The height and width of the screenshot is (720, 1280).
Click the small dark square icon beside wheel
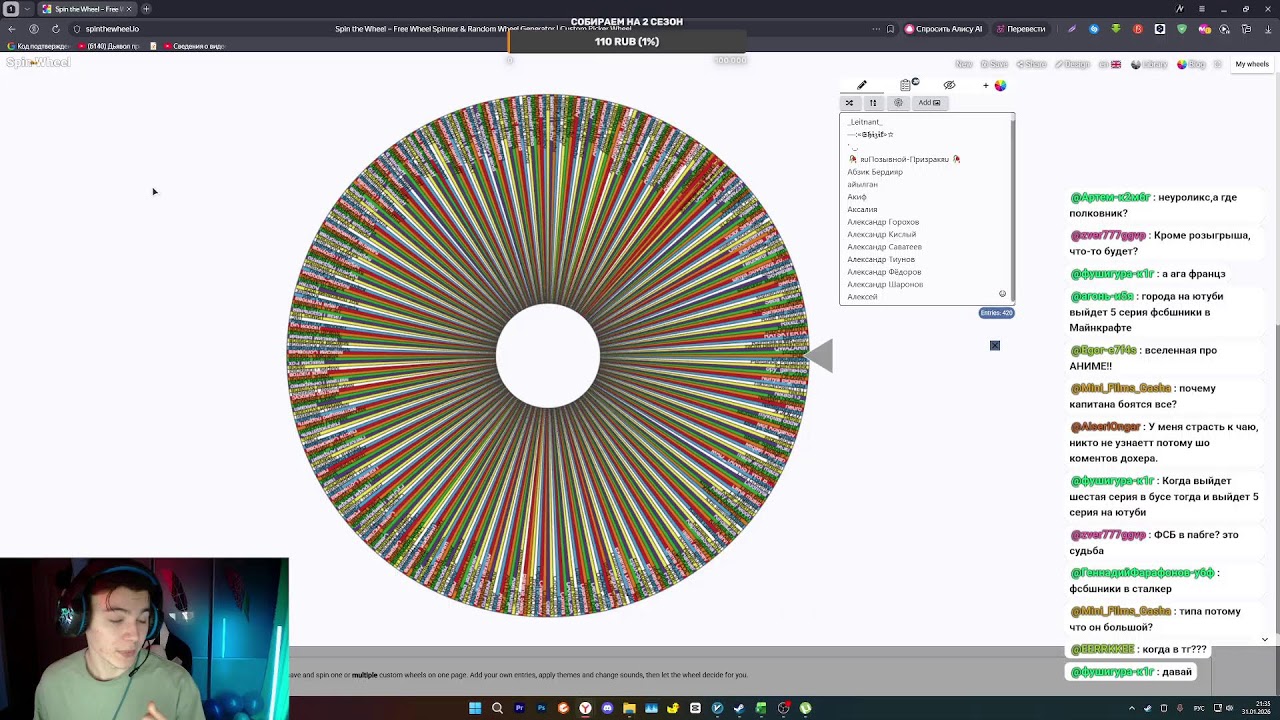coord(995,345)
